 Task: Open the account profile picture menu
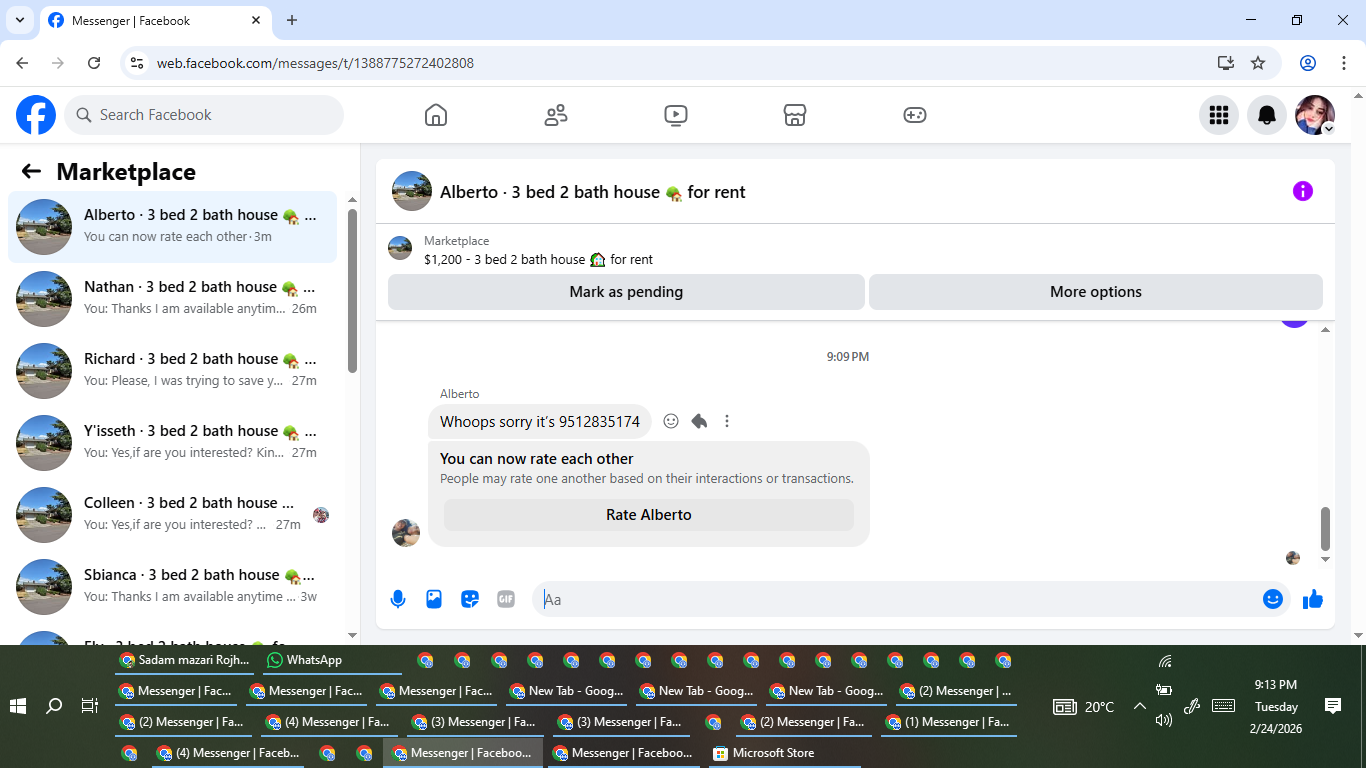(x=1315, y=115)
